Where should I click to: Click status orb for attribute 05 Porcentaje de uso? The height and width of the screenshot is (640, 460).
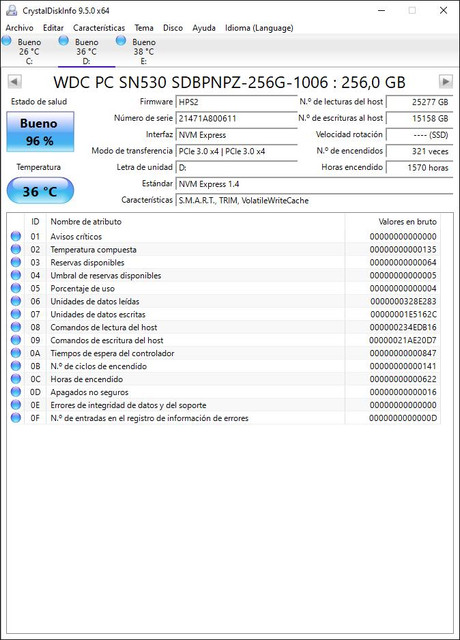pyautogui.click(x=16, y=288)
